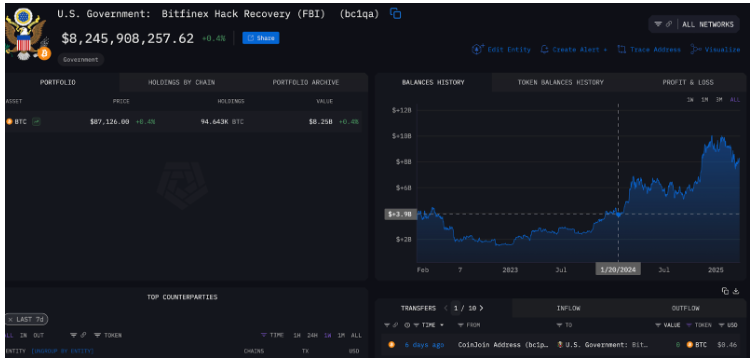This screenshot has width=754, height=363.
Task: Open transfers TIME filter
Action: [425, 325]
